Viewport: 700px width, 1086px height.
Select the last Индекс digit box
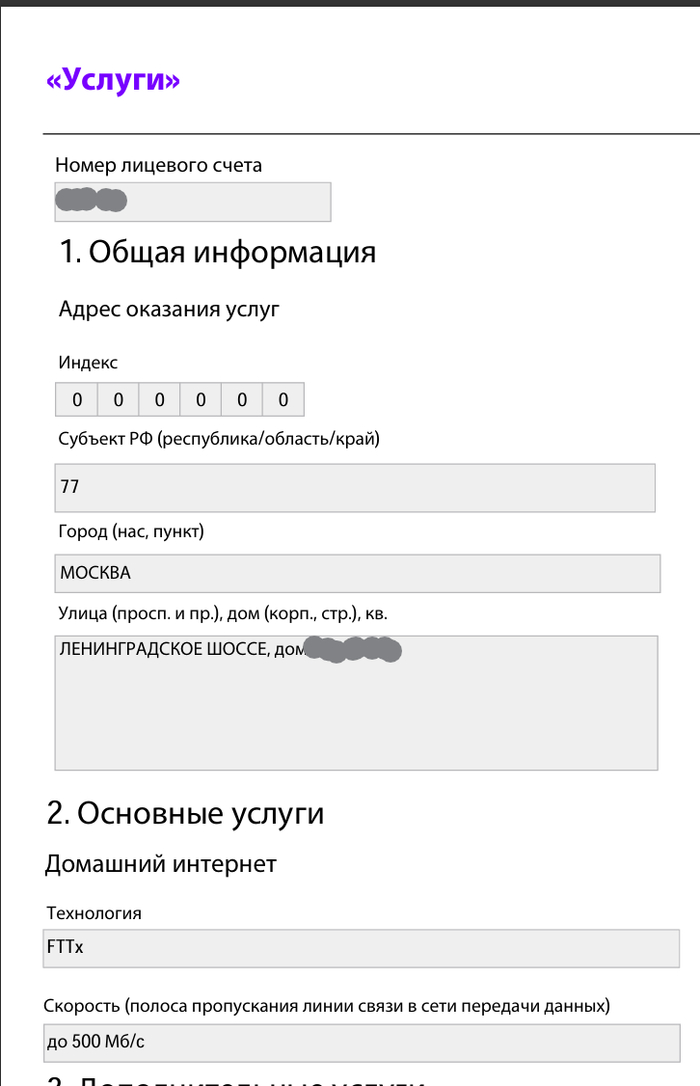click(x=283, y=400)
